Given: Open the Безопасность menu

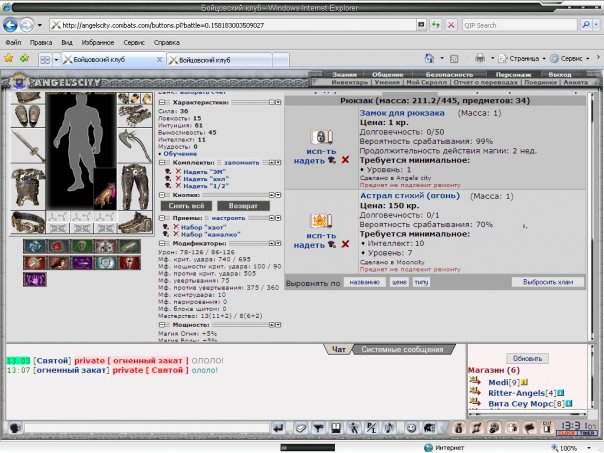Looking at the screenshot, I should [x=449, y=74].
